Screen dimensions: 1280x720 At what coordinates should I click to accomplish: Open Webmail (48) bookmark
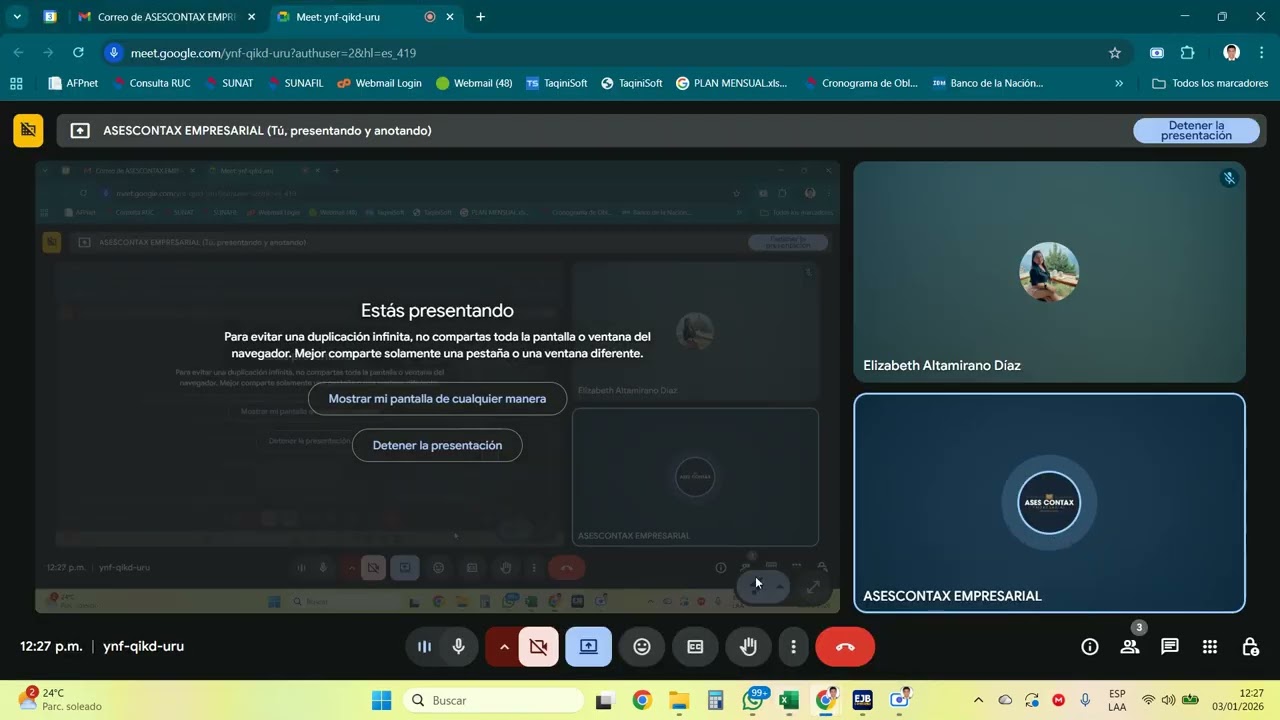(474, 83)
